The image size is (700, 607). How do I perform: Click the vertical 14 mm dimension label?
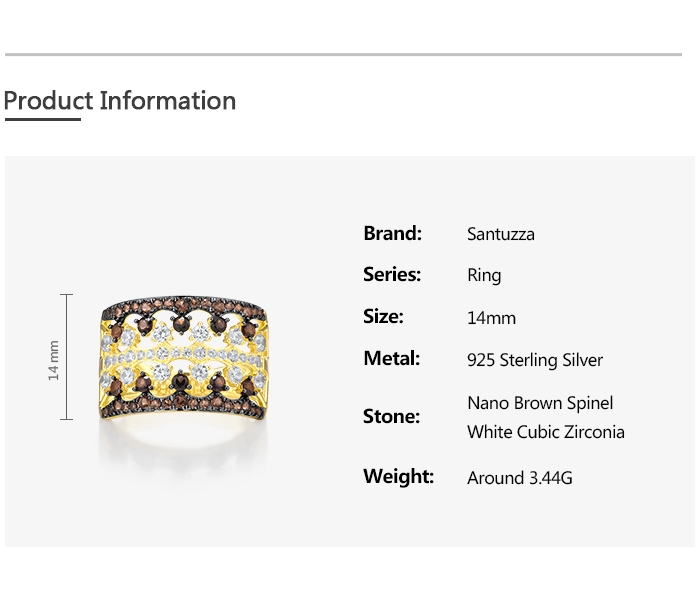pyautogui.click(x=54, y=360)
